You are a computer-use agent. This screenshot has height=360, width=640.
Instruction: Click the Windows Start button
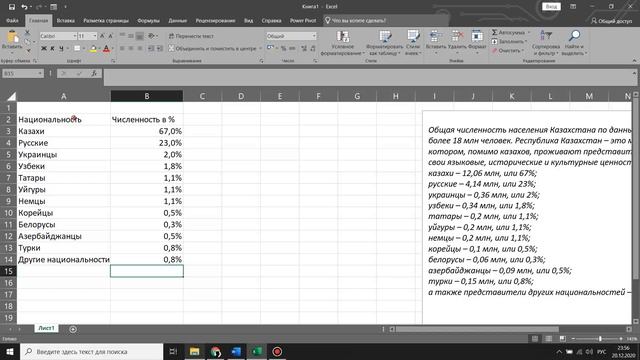pos(10,351)
